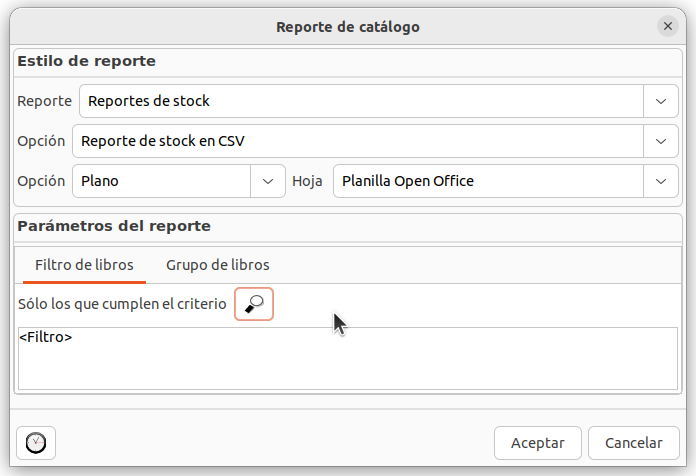The height and width of the screenshot is (476, 696).
Task: Open the filter criteria magnifier button
Action: pyautogui.click(x=254, y=304)
